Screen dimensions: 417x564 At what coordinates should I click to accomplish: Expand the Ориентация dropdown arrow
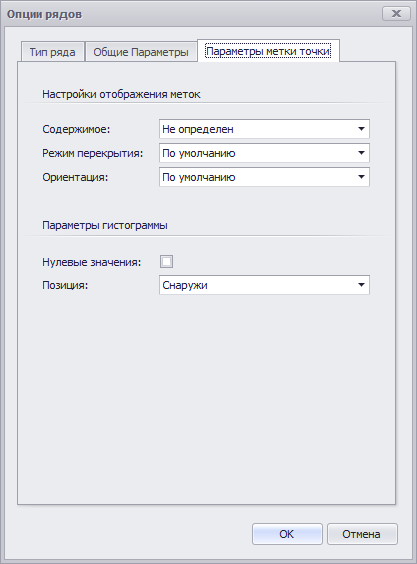(x=361, y=177)
